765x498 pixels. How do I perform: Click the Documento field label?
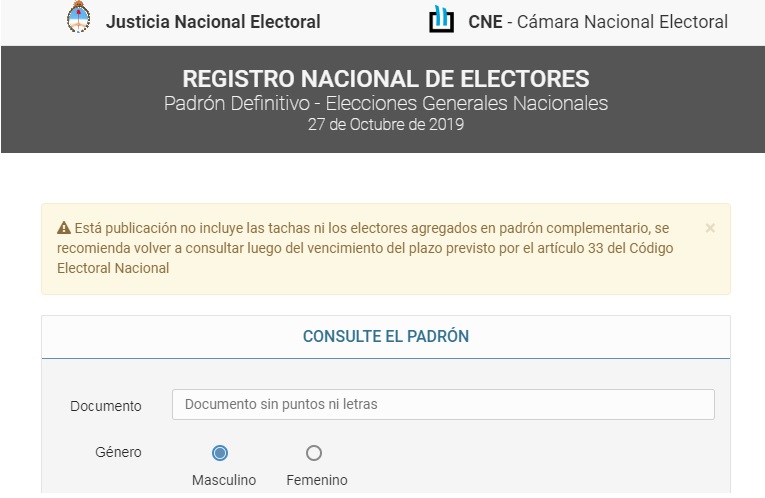[106, 406]
